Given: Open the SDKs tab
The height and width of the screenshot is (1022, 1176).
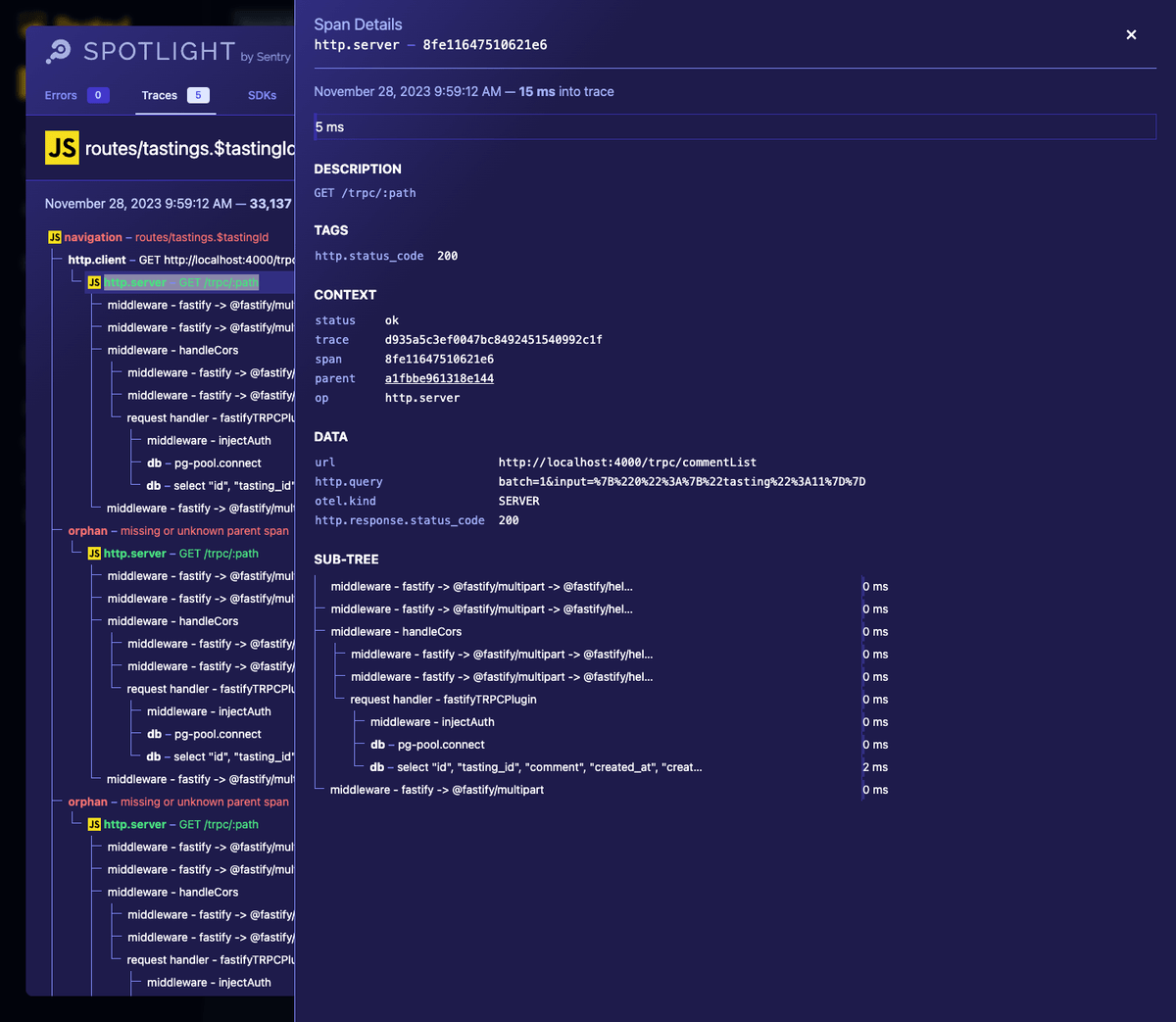Looking at the screenshot, I should [262, 95].
